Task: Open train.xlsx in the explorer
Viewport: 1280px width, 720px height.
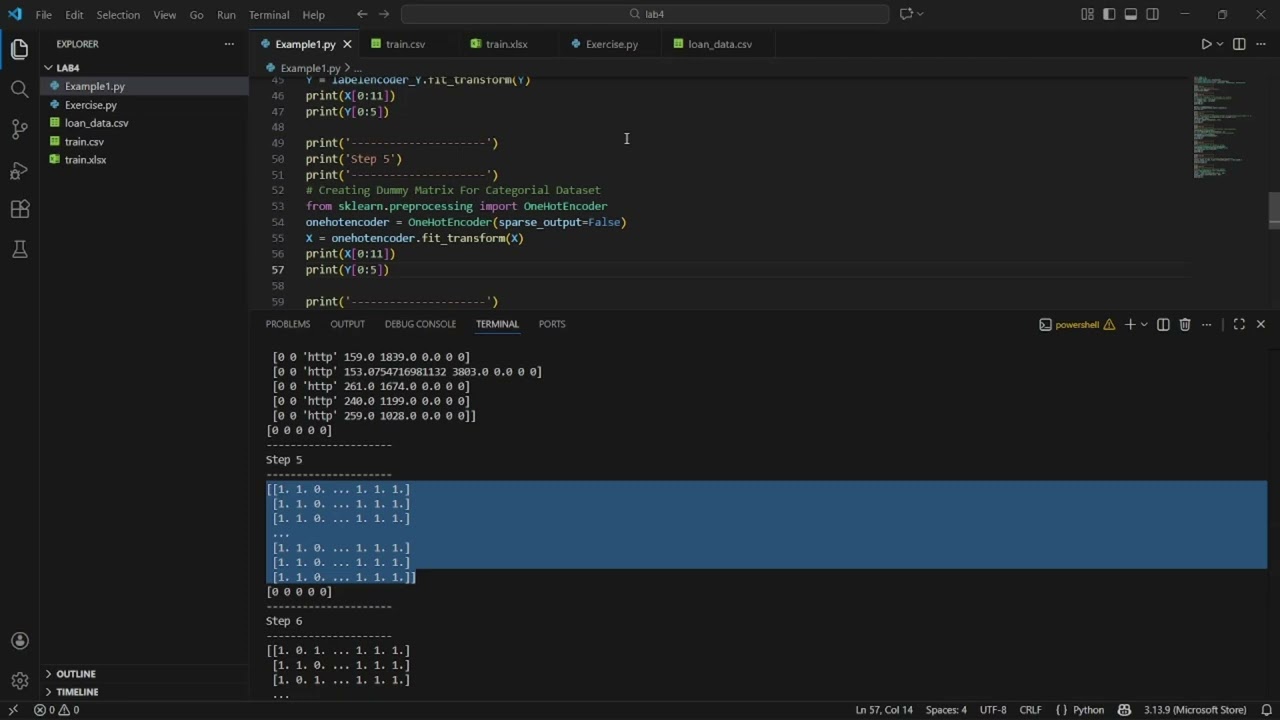Action: click(x=144, y=160)
